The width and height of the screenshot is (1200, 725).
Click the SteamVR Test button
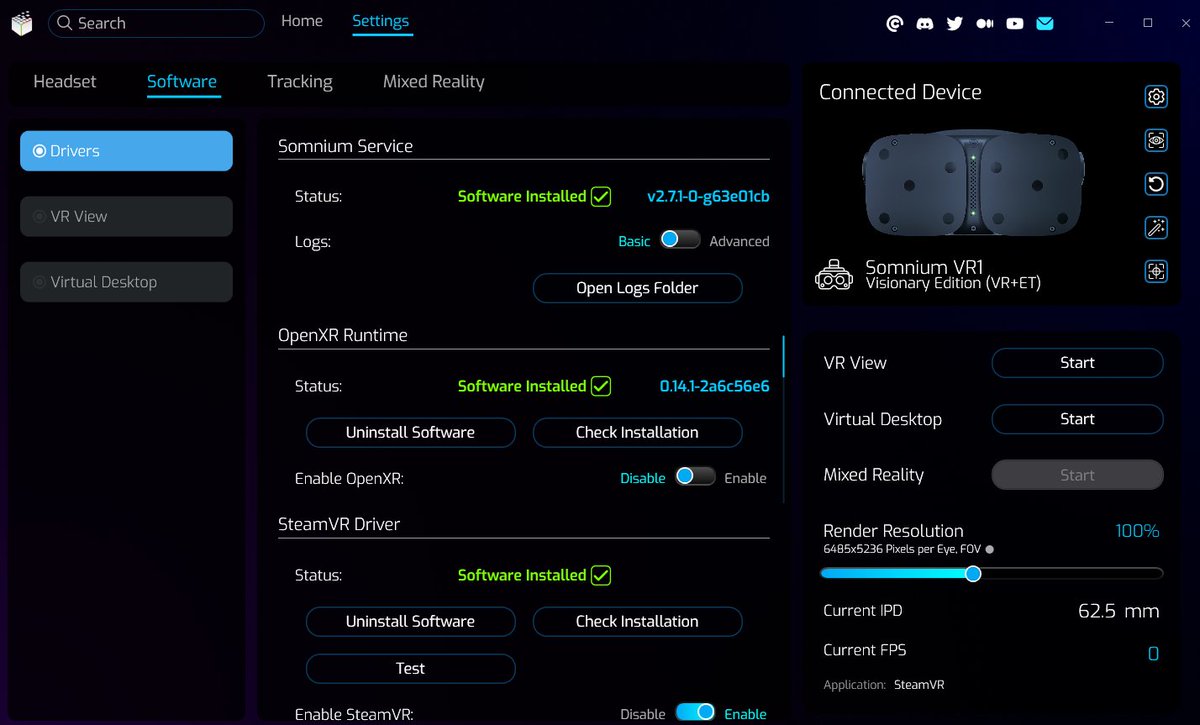[x=410, y=668]
